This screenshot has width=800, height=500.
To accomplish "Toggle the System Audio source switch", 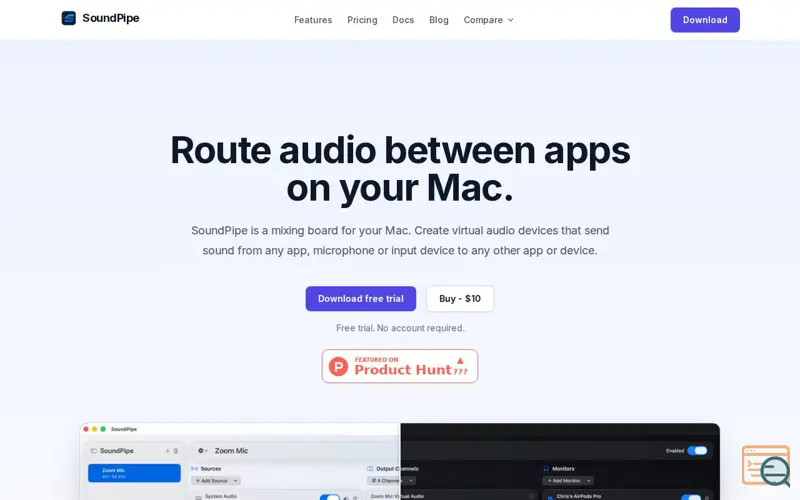I will 330,496.
